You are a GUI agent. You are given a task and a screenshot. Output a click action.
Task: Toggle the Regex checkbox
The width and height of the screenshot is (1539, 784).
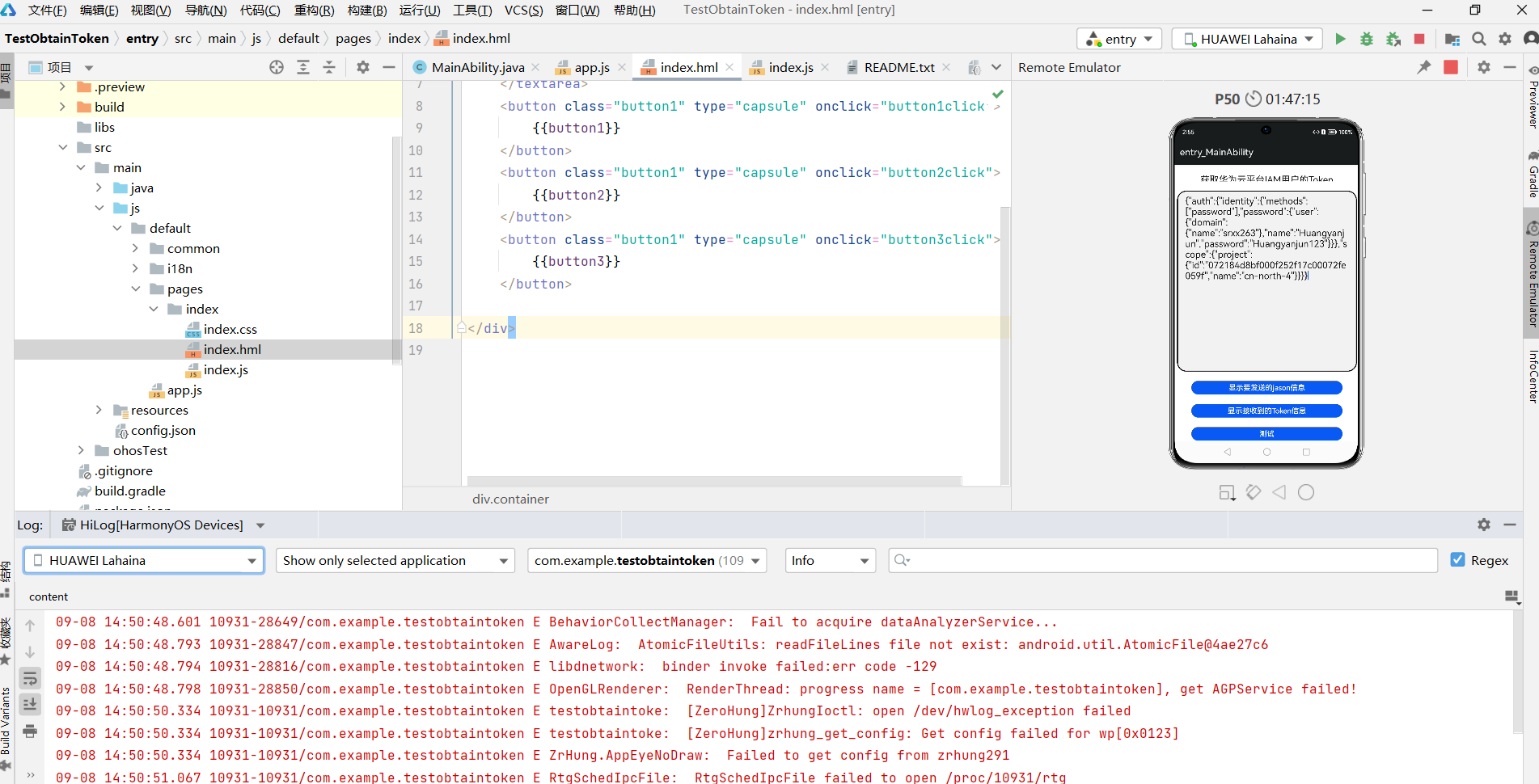point(1458,560)
